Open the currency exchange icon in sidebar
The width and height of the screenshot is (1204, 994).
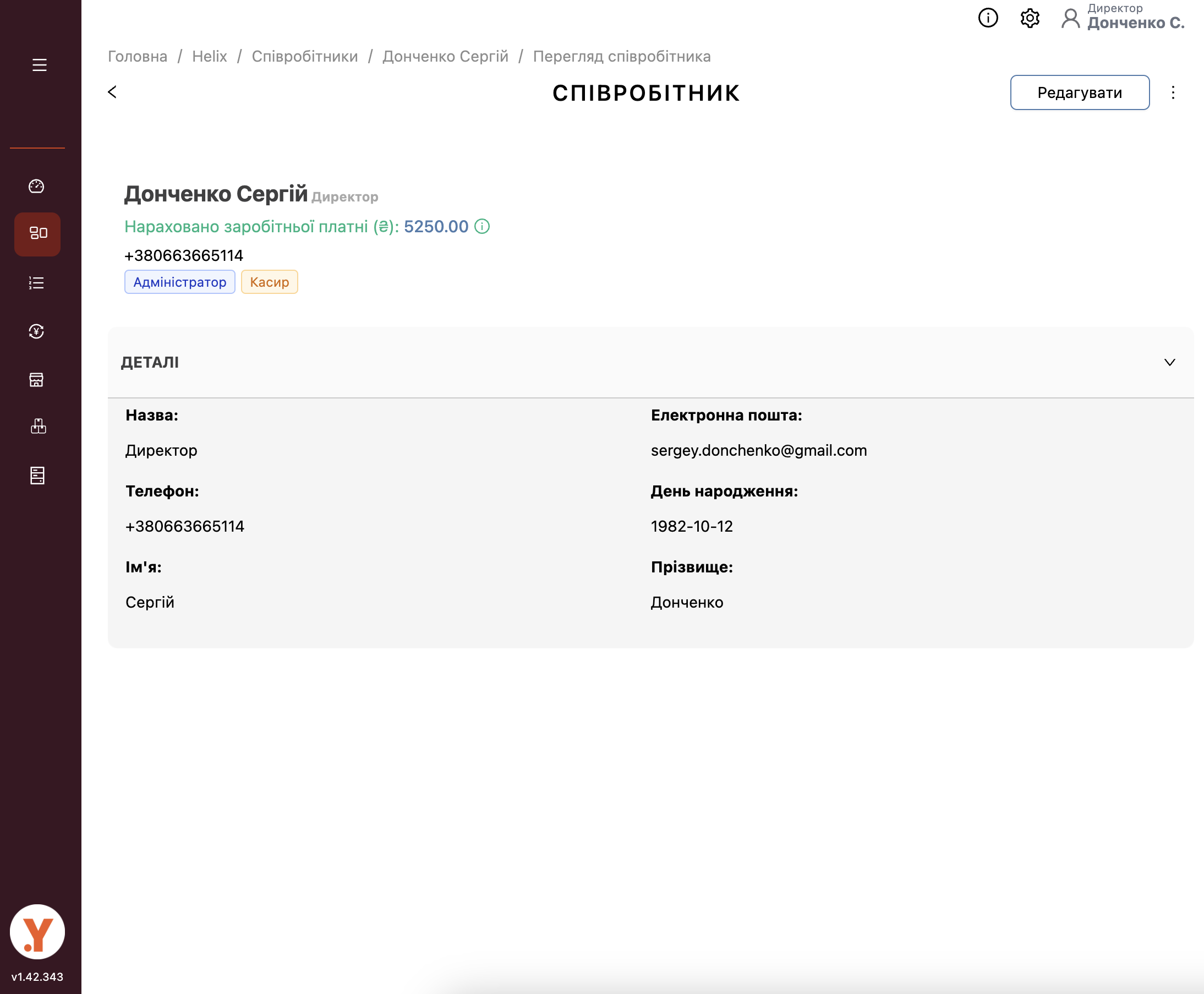[x=37, y=331]
